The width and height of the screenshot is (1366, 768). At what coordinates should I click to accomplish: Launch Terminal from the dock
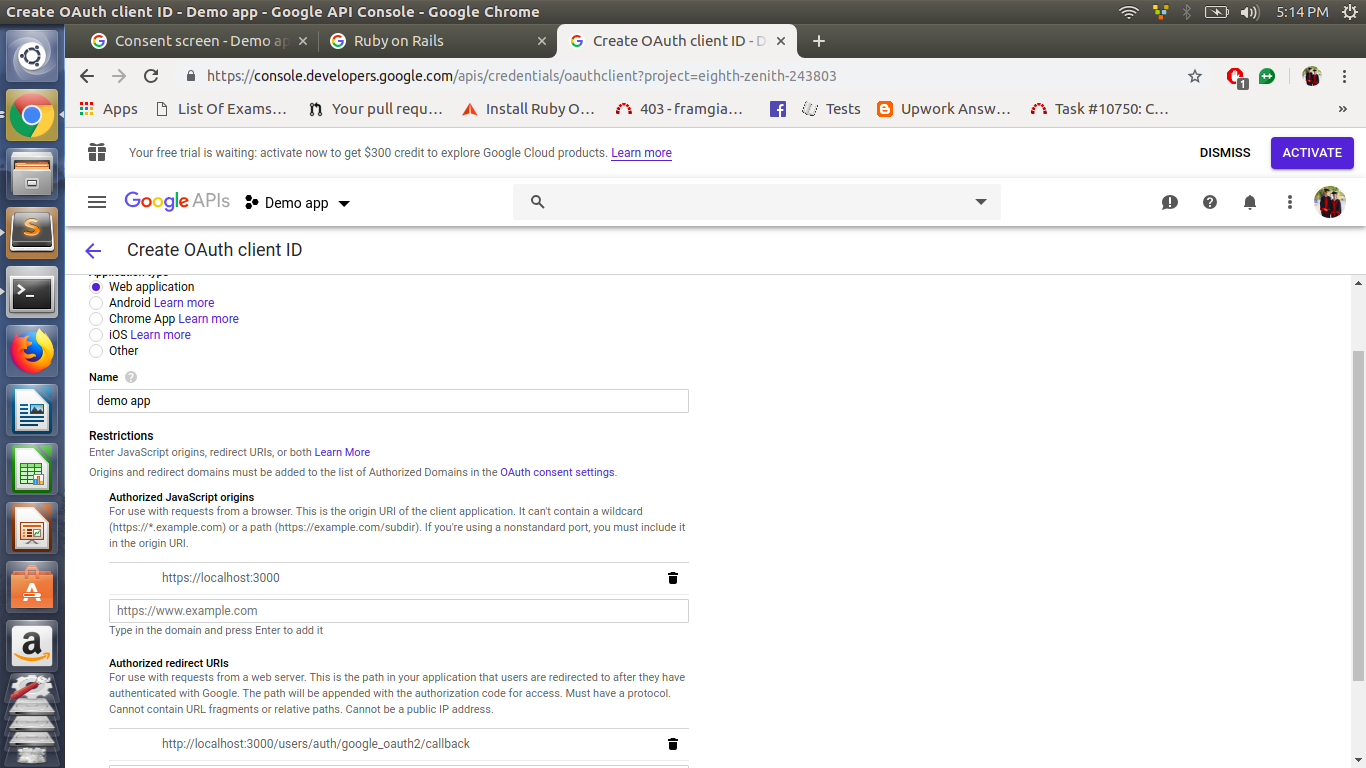32,294
